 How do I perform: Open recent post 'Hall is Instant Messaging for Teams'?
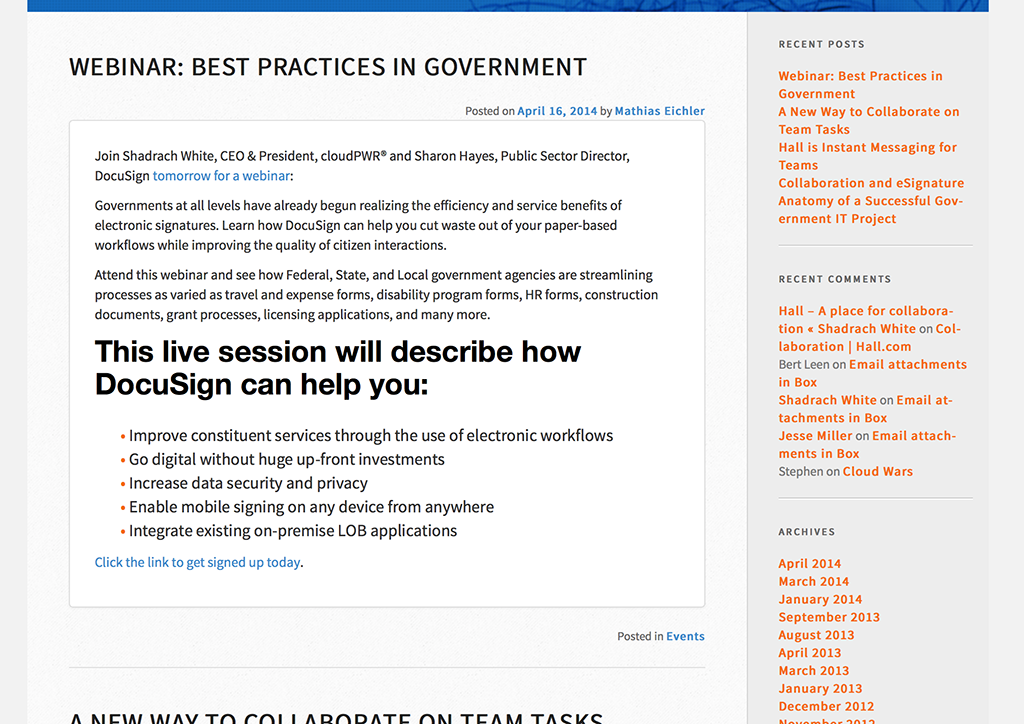coord(867,156)
